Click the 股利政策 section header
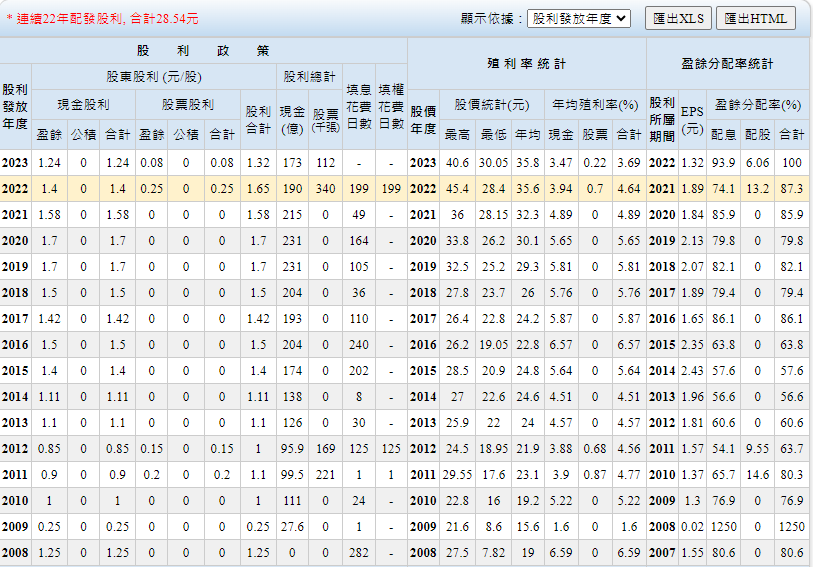Image resolution: width=813 pixels, height=567 pixels. [203, 50]
